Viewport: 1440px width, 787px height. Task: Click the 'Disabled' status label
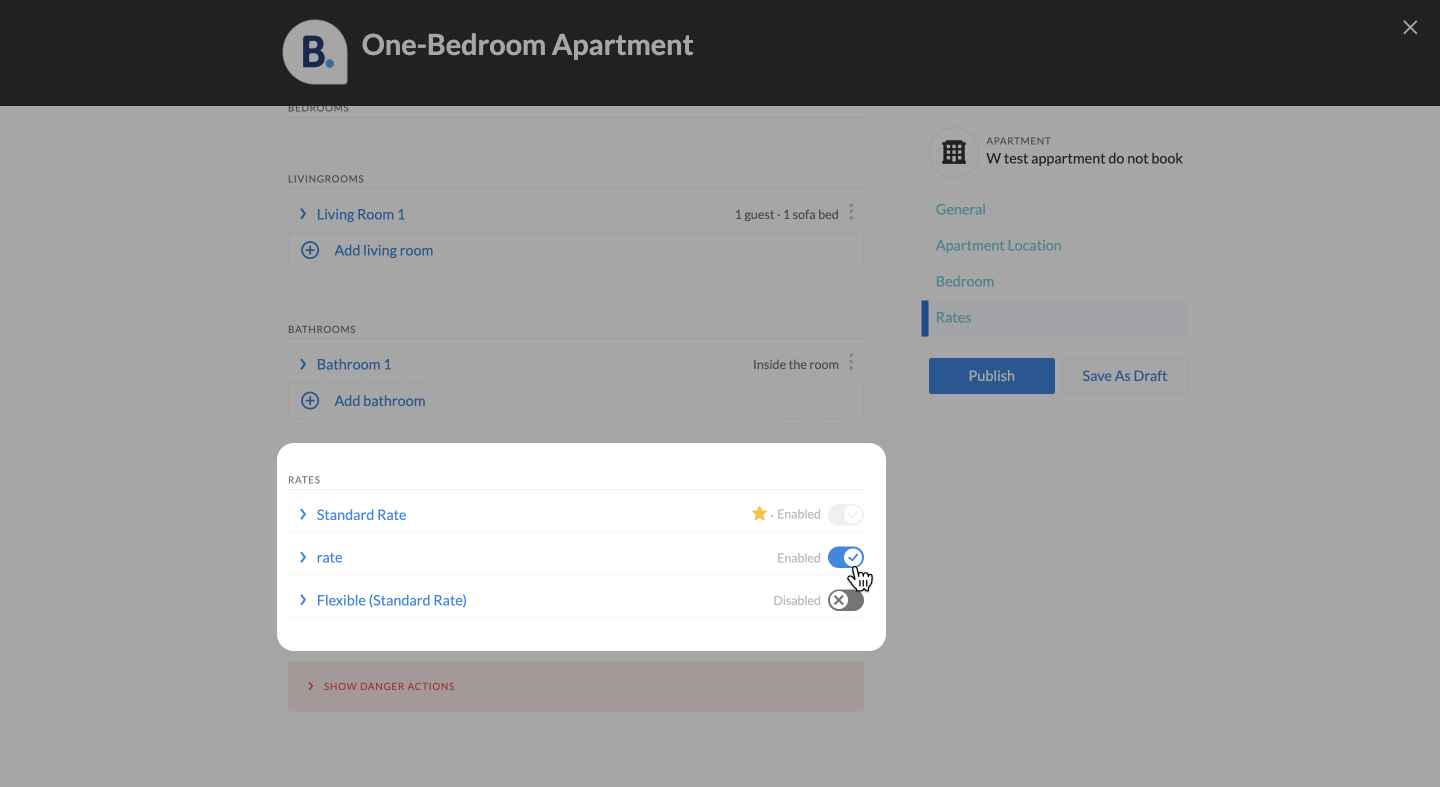click(797, 601)
